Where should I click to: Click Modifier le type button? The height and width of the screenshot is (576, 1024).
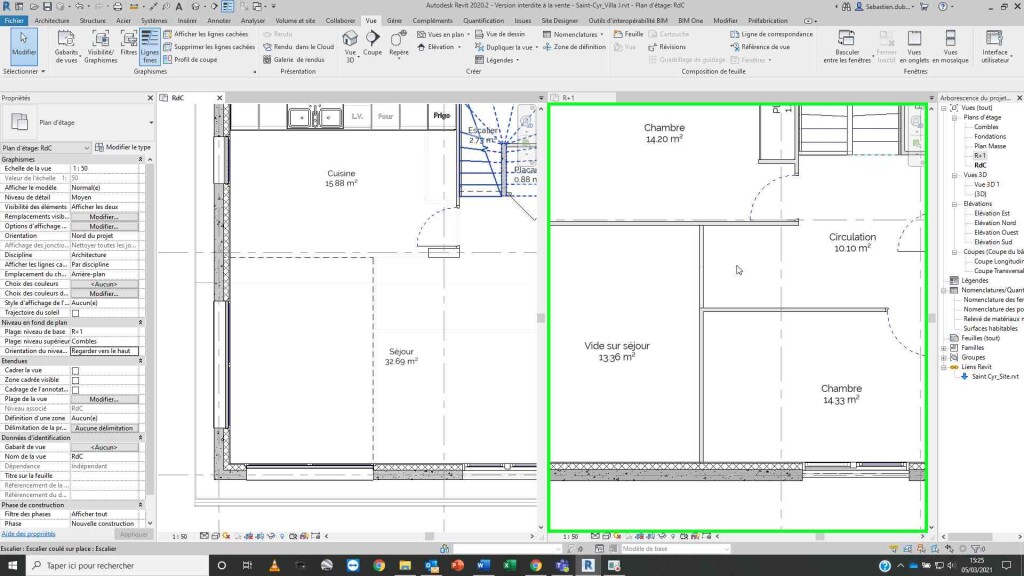pos(123,148)
